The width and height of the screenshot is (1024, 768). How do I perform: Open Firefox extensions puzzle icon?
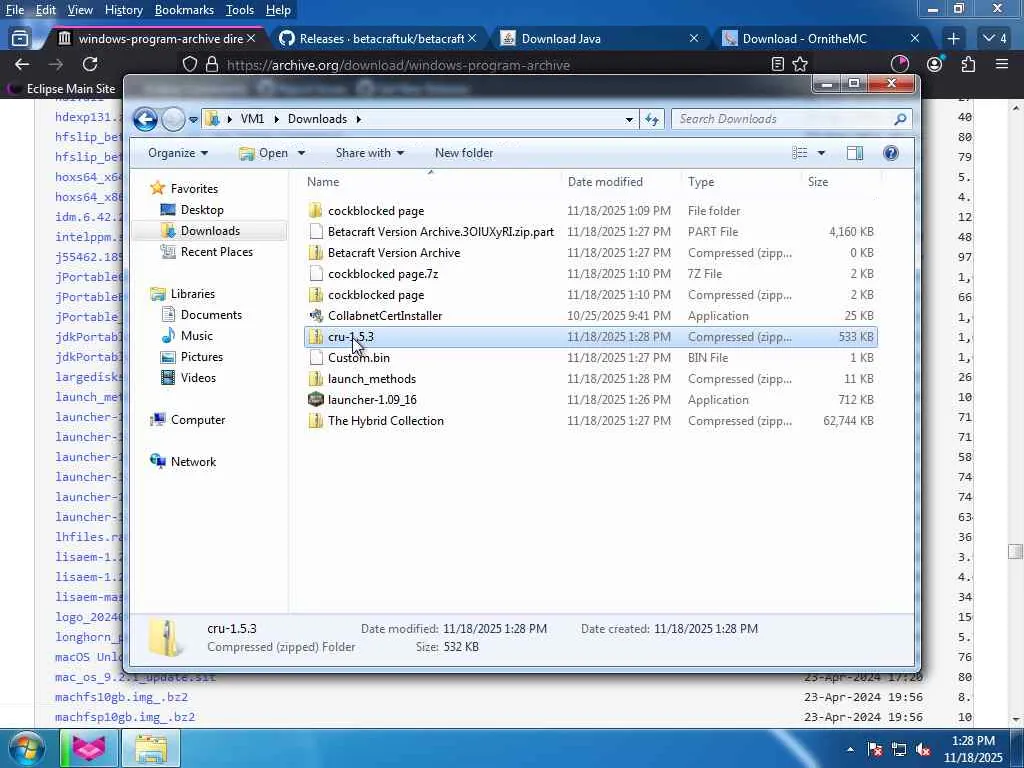click(968, 64)
